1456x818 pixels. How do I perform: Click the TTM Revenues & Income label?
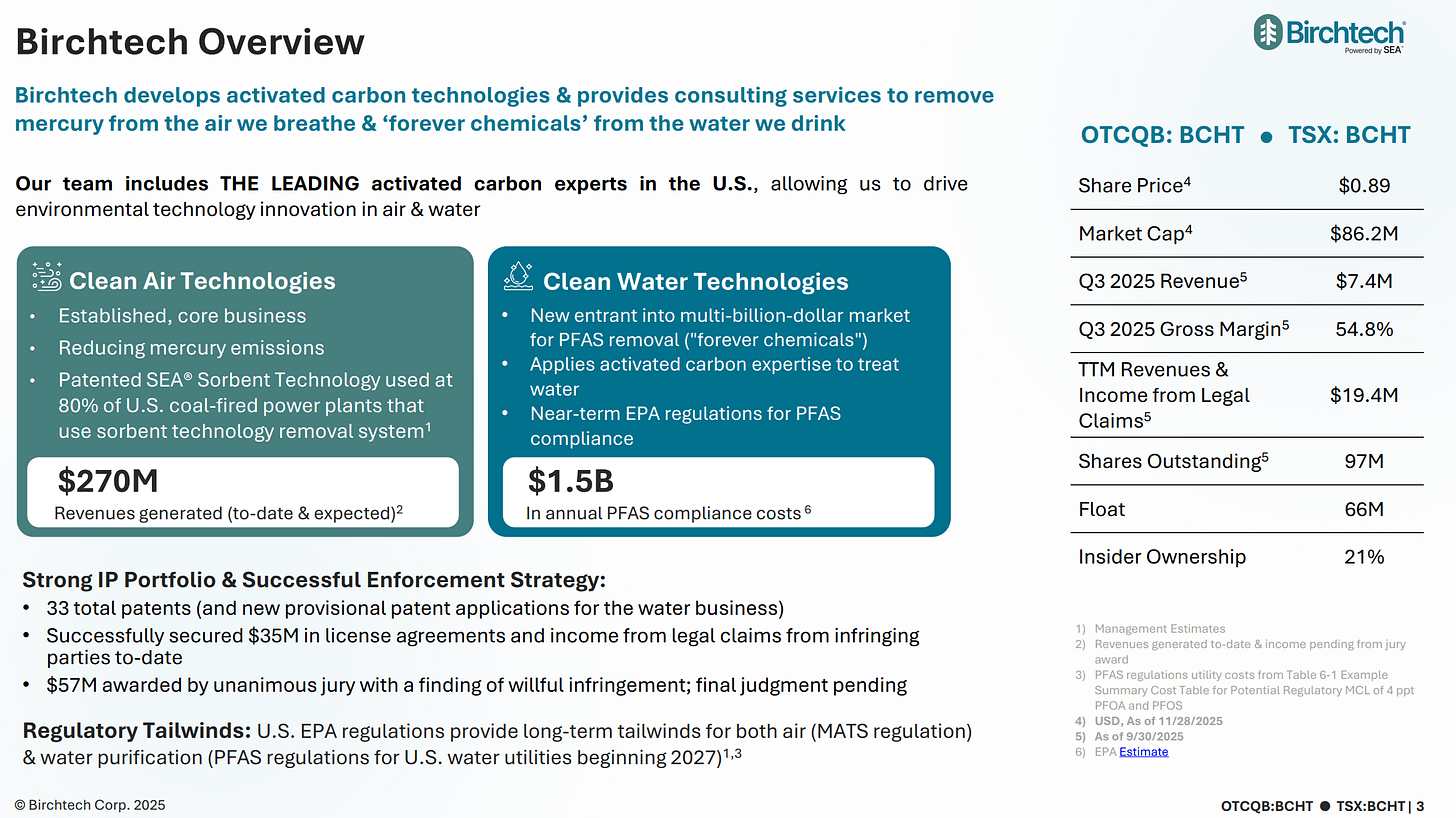point(1164,395)
